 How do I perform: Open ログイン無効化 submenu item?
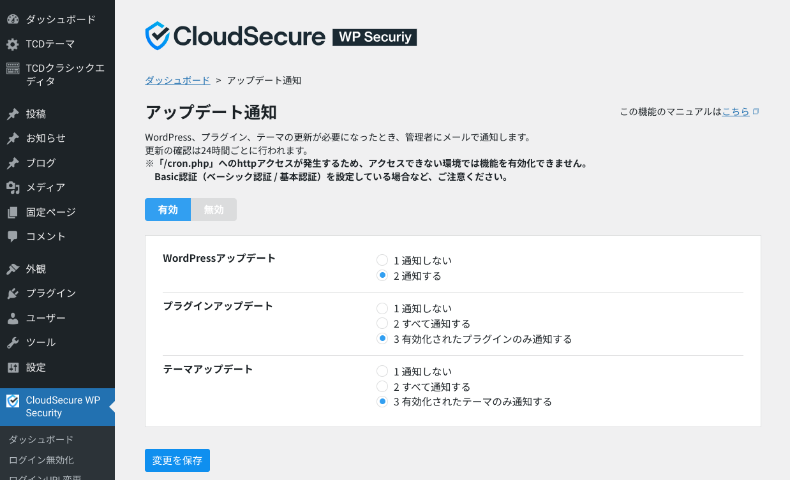[x=41, y=460]
